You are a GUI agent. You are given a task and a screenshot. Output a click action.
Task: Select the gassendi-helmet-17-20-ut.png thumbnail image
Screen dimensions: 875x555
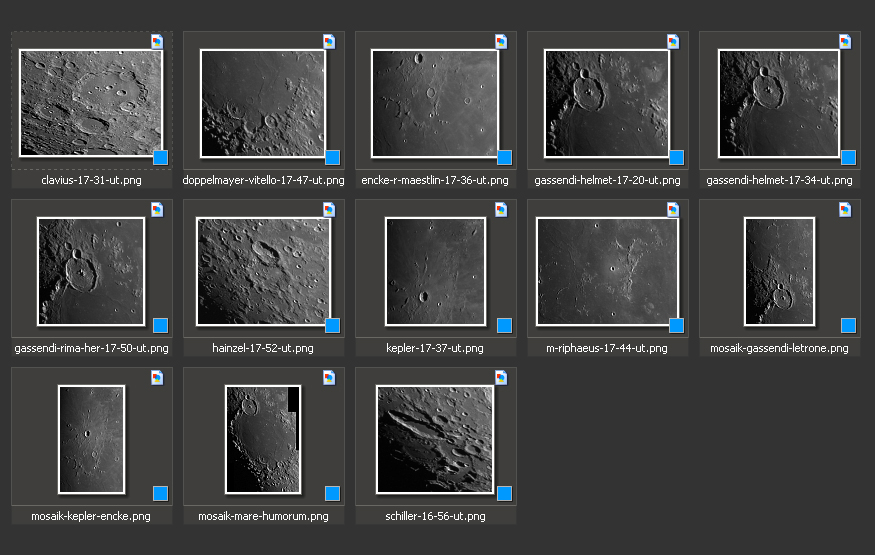point(607,103)
